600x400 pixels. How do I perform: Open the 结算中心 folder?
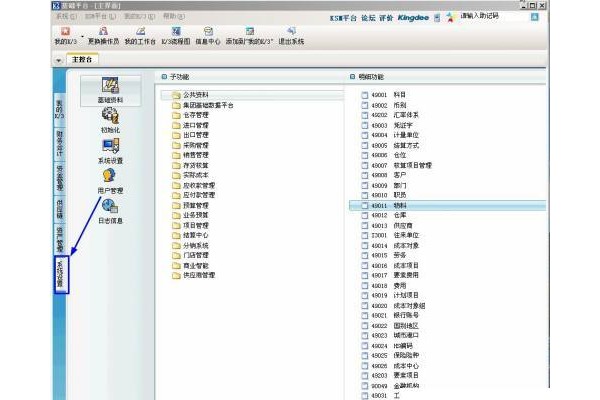click(190, 235)
